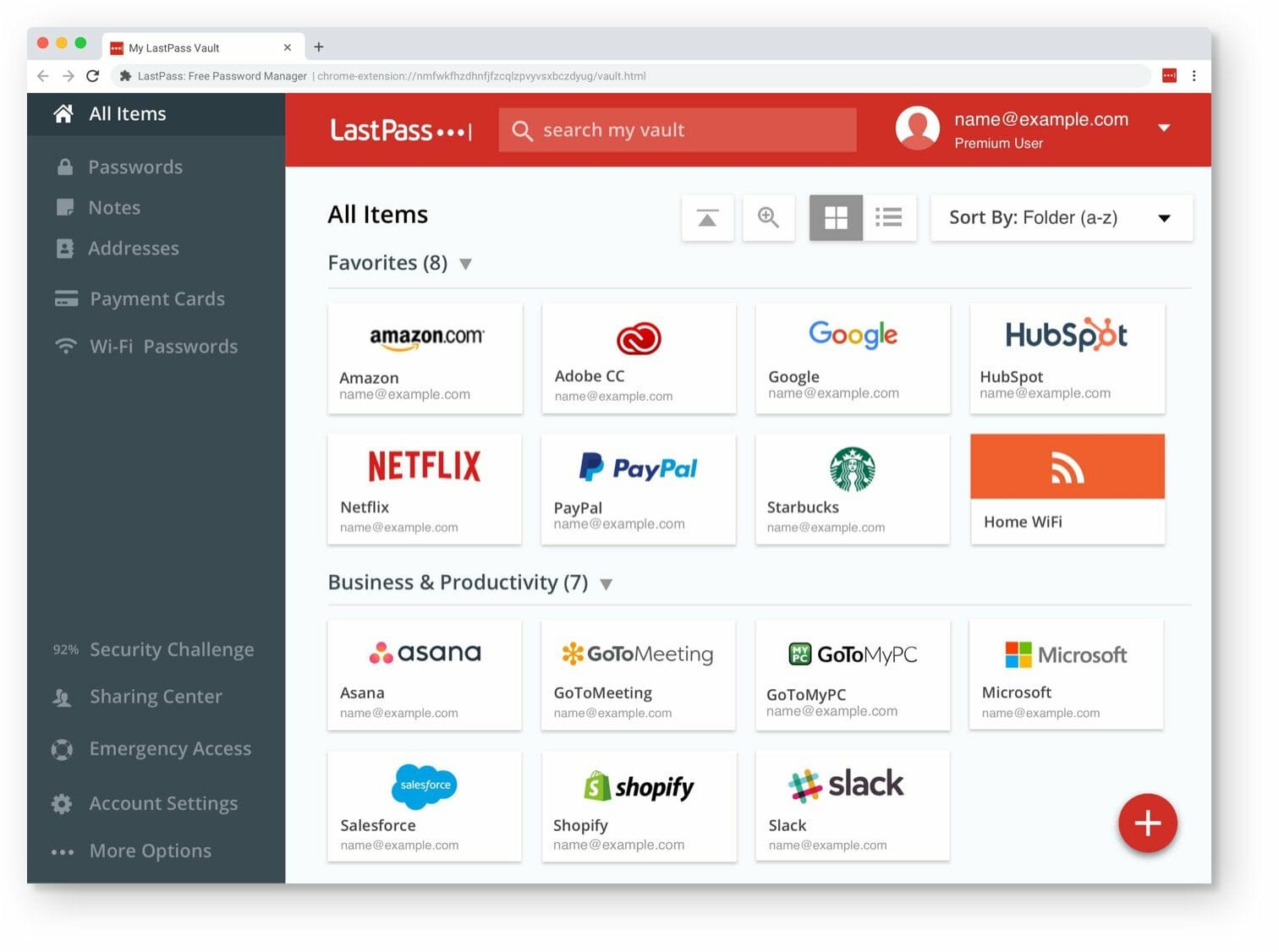Select Notes in the sidebar
This screenshot has height=952, width=1279.
[x=114, y=207]
